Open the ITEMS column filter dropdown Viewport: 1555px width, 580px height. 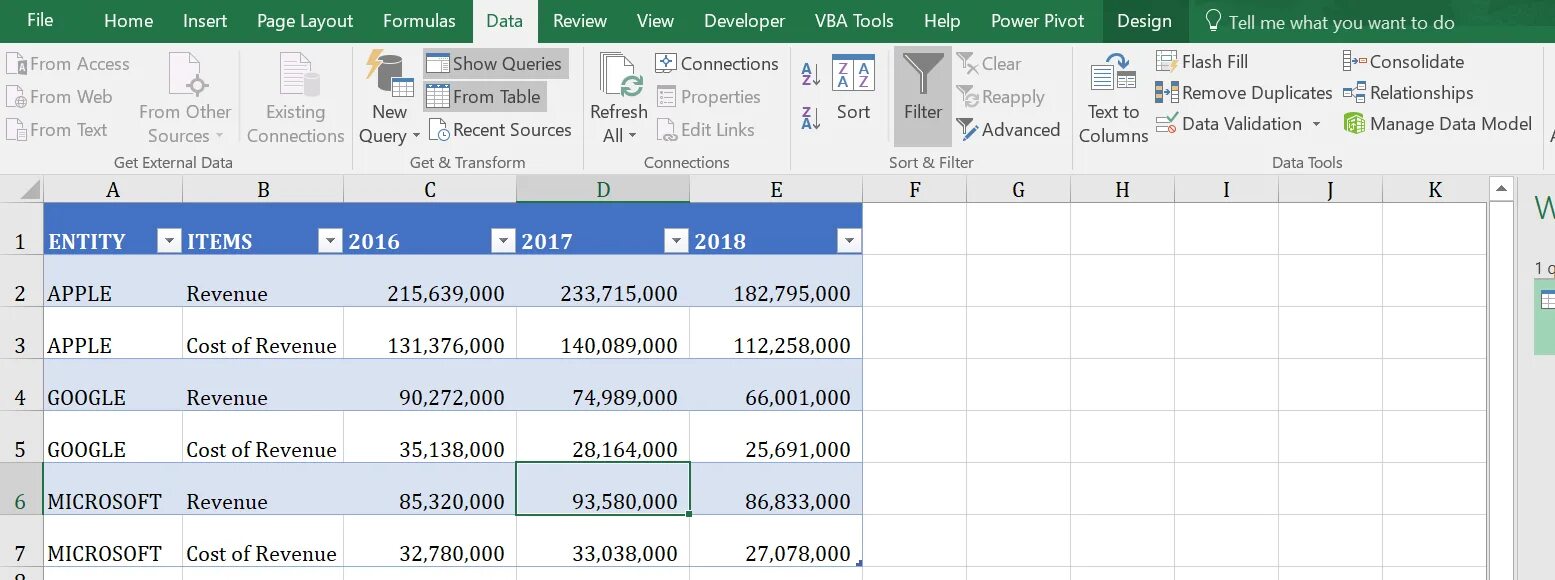click(330, 240)
